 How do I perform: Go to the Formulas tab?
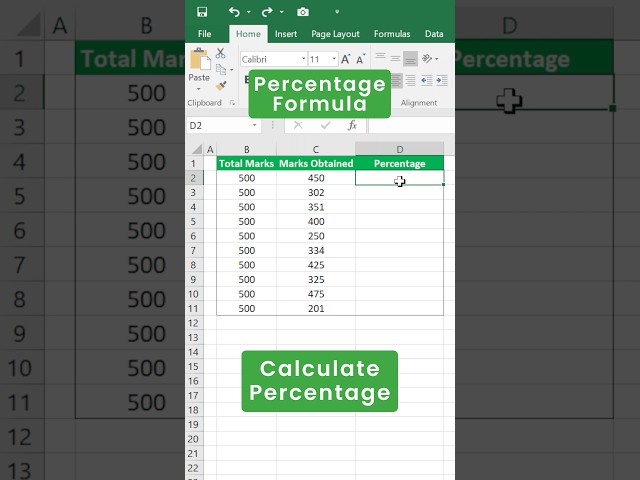(392, 34)
